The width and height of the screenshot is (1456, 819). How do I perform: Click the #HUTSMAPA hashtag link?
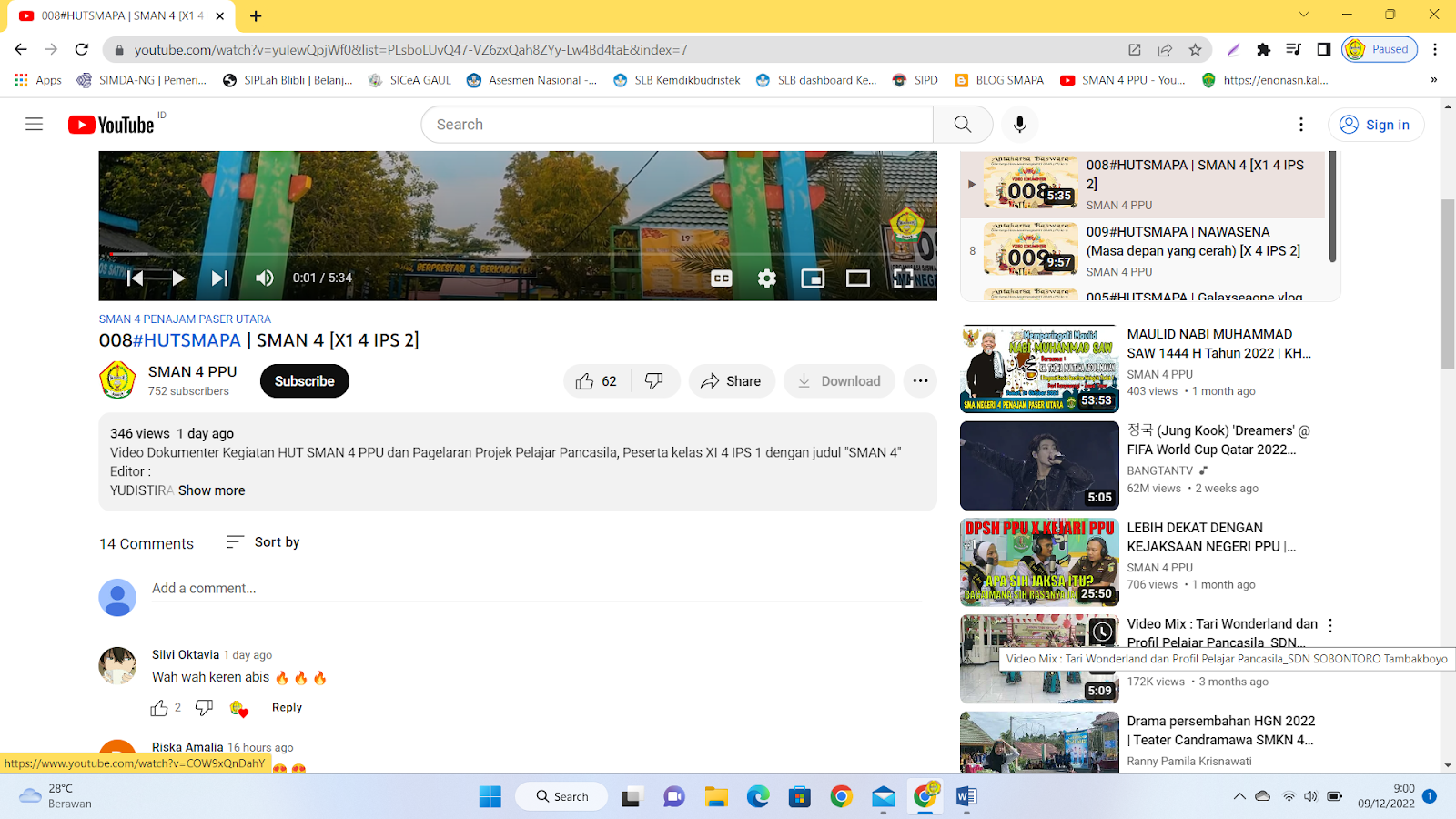(187, 340)
